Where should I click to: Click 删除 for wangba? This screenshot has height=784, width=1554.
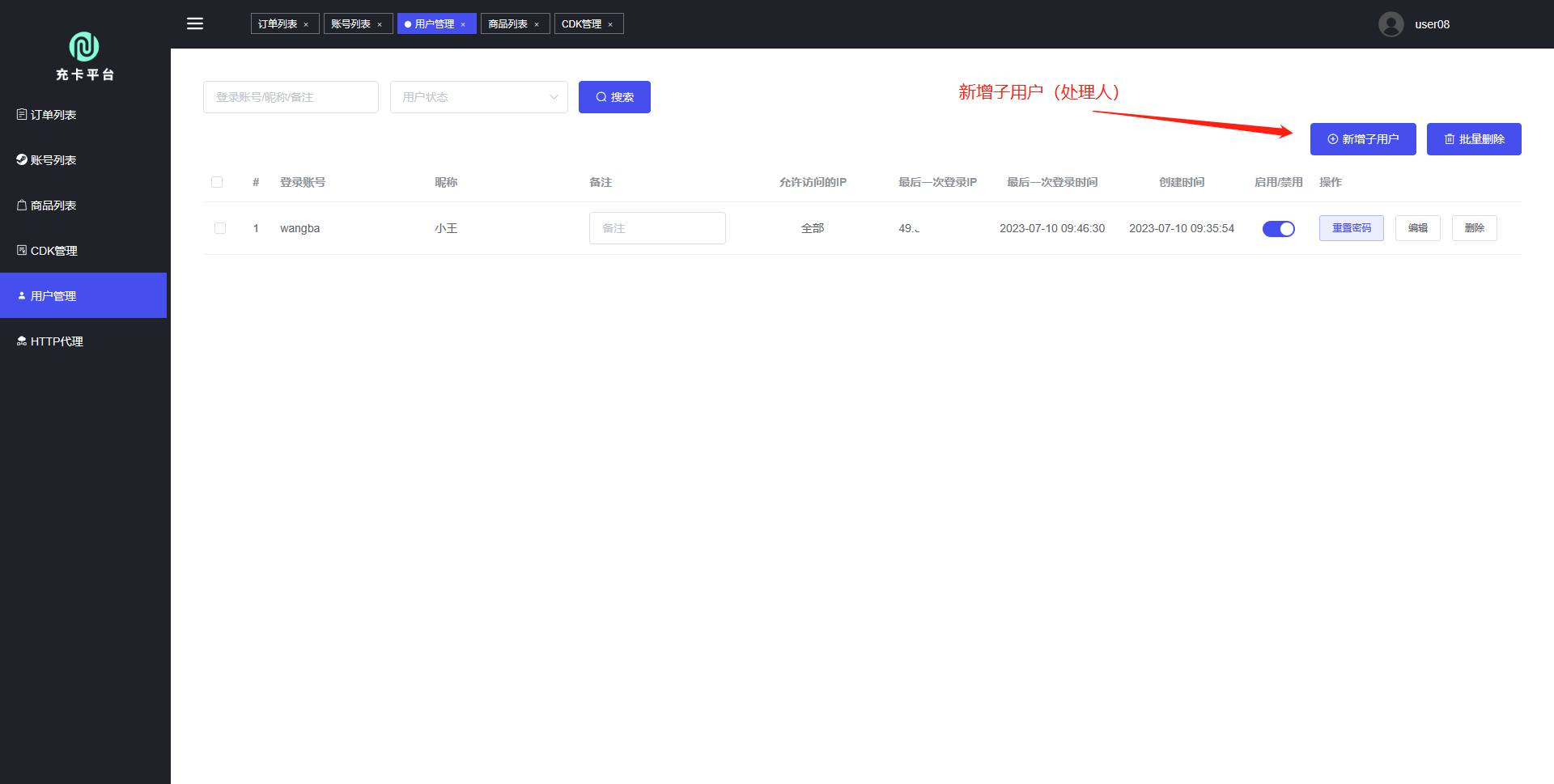tap(1475, 228)
